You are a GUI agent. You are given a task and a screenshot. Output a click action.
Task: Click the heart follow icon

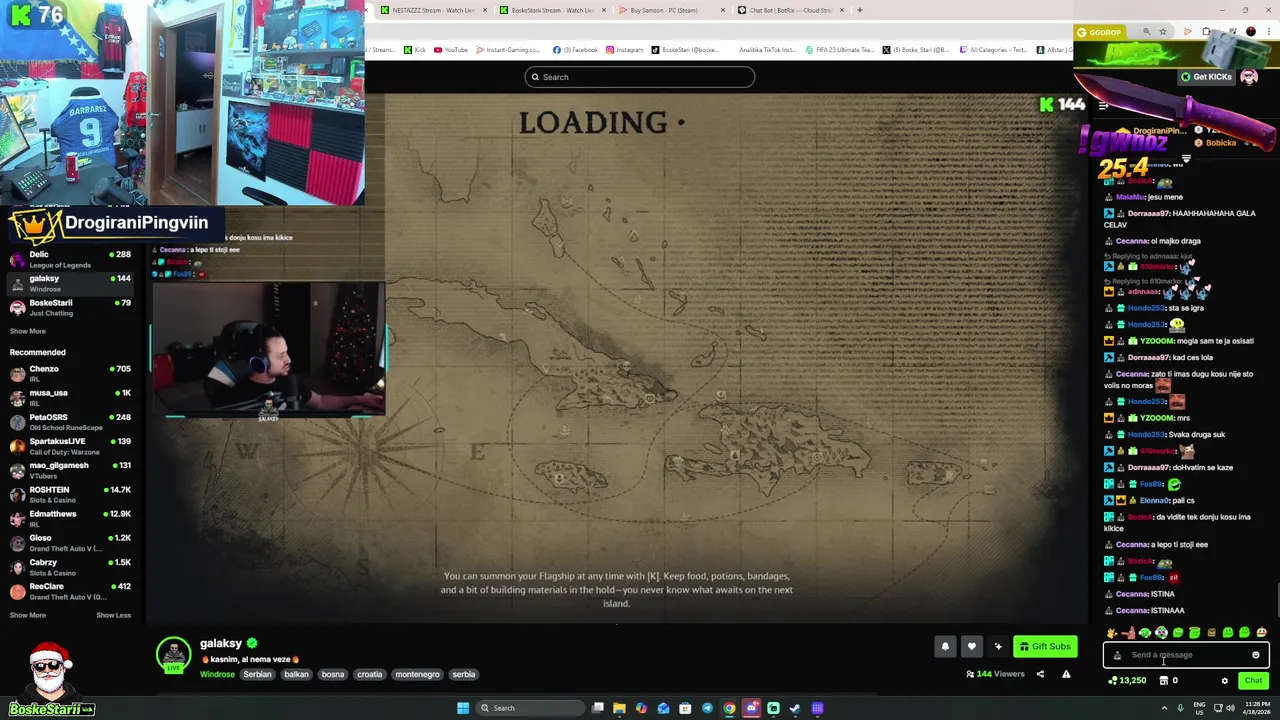pos(971,646)
